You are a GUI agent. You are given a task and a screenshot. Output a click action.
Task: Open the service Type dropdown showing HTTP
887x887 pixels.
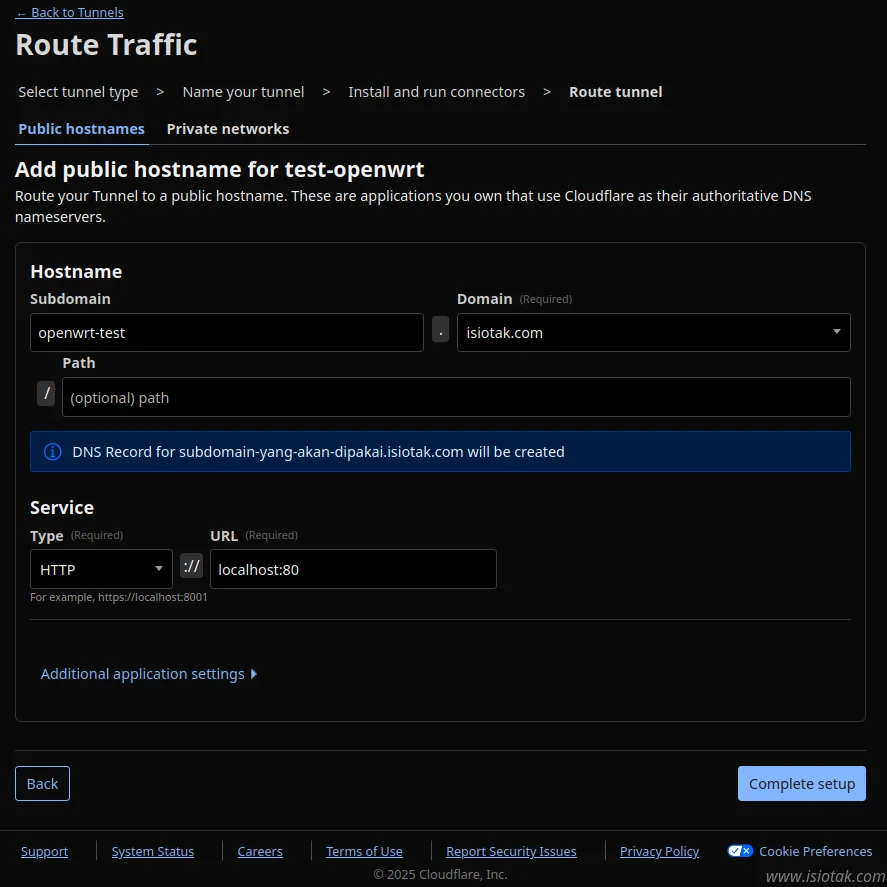pos(101,569)
